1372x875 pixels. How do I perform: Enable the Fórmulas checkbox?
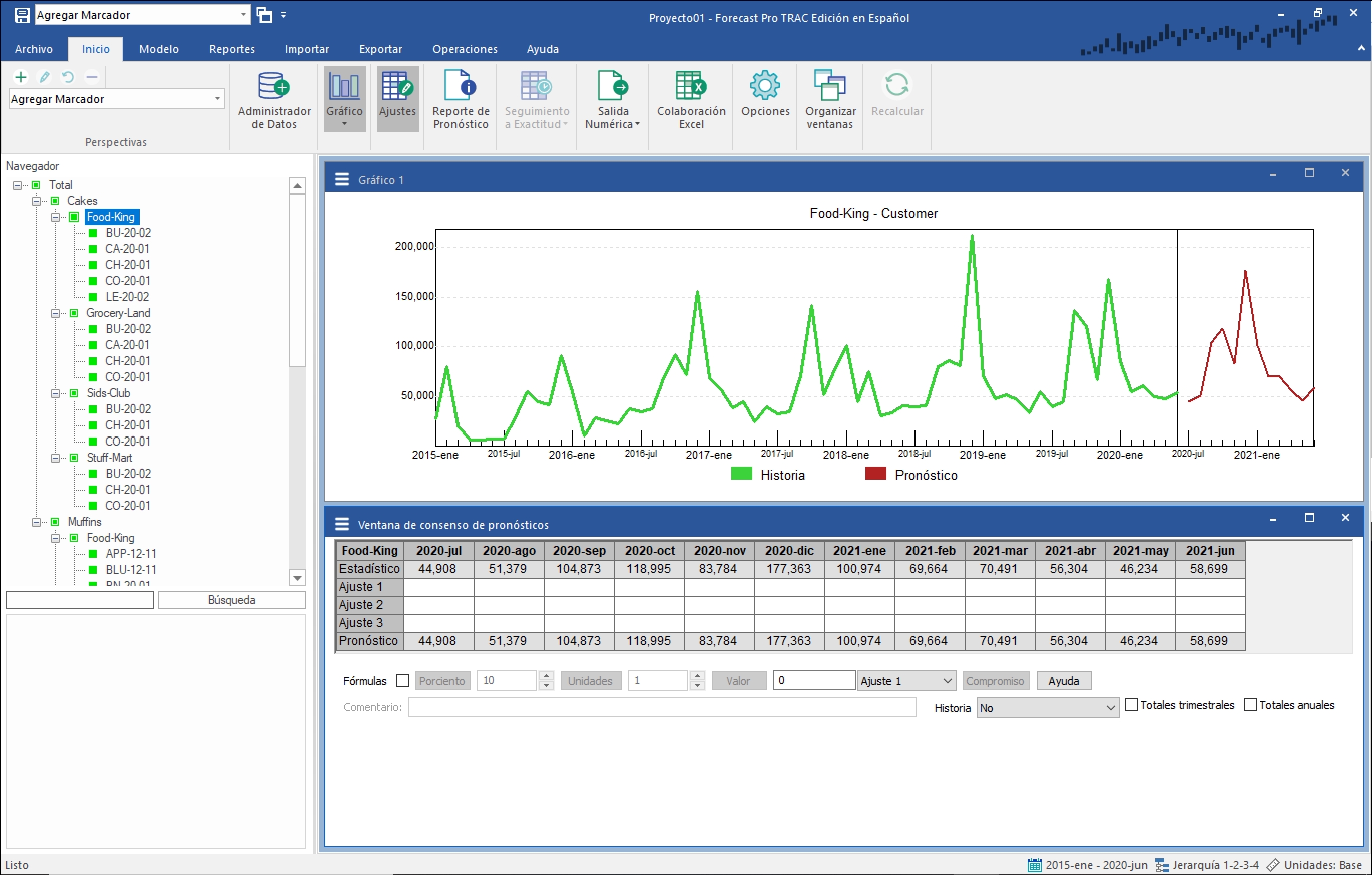(403, 681)
